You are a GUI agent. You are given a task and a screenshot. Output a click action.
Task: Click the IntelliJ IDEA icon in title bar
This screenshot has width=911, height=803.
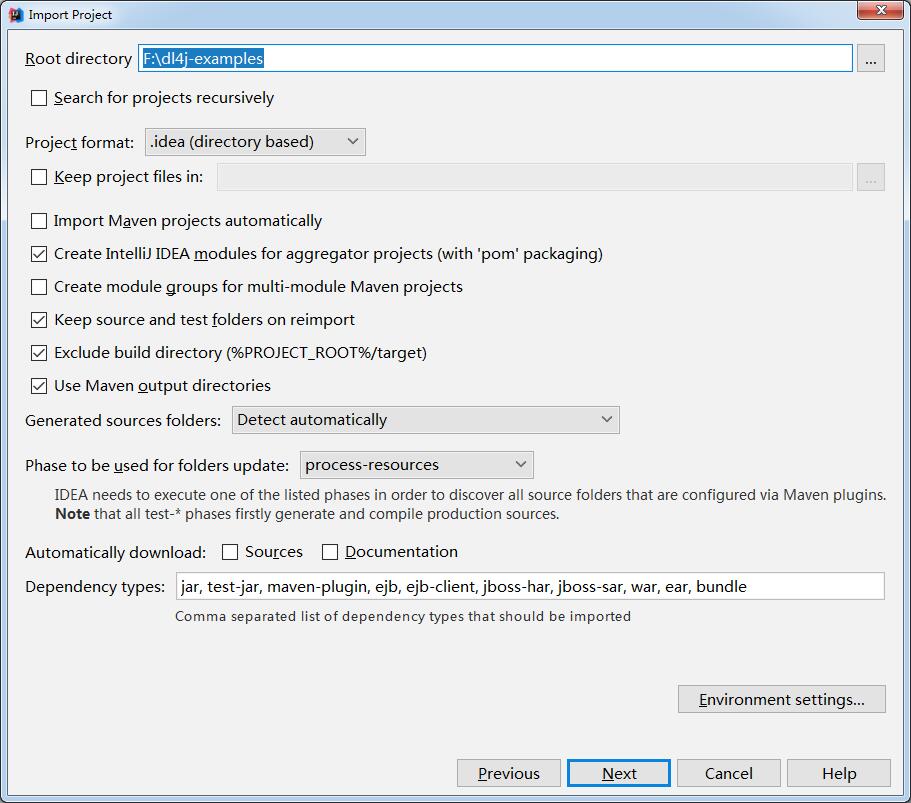(x=16, y=15)
